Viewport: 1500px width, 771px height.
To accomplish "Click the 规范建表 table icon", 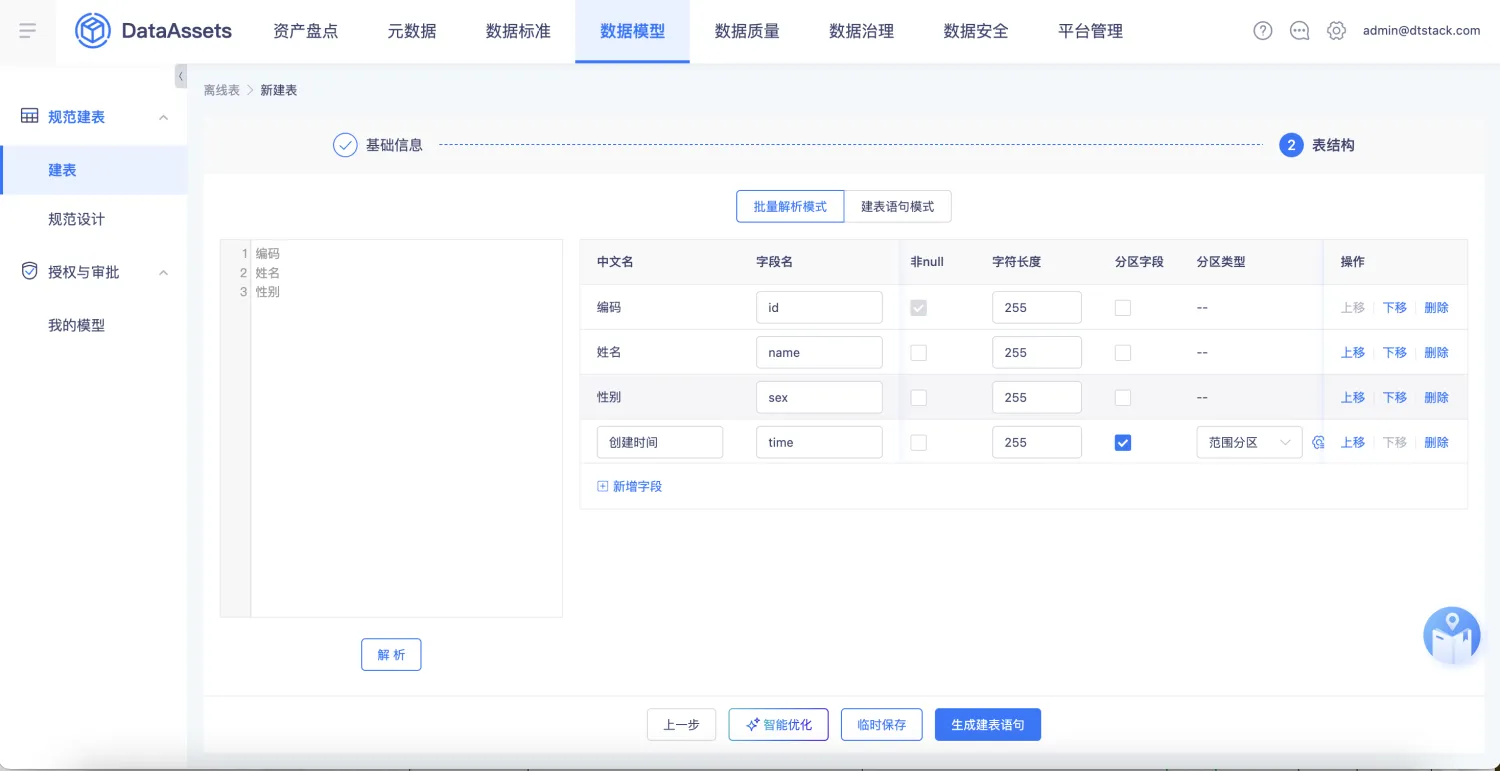I will tap(30, 117).
